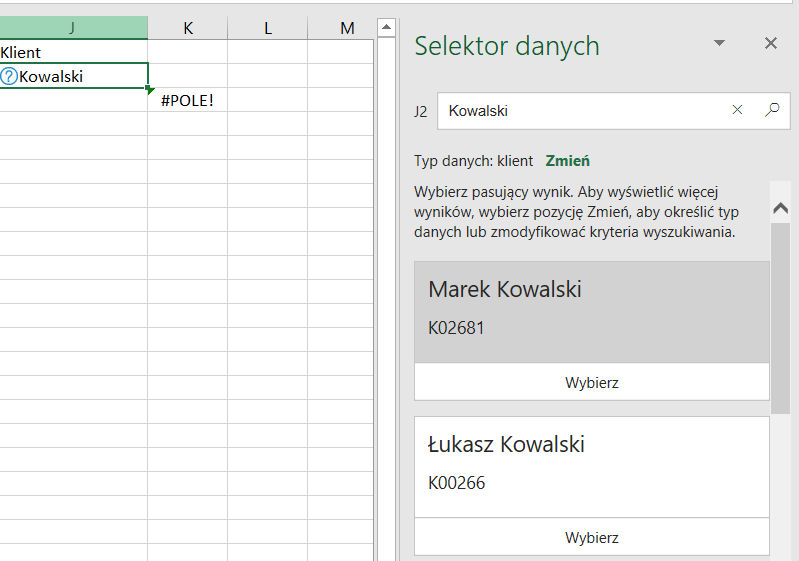Close the Selektor danych pane
This screenshot has width=799, height=561.
click(770, 43)
